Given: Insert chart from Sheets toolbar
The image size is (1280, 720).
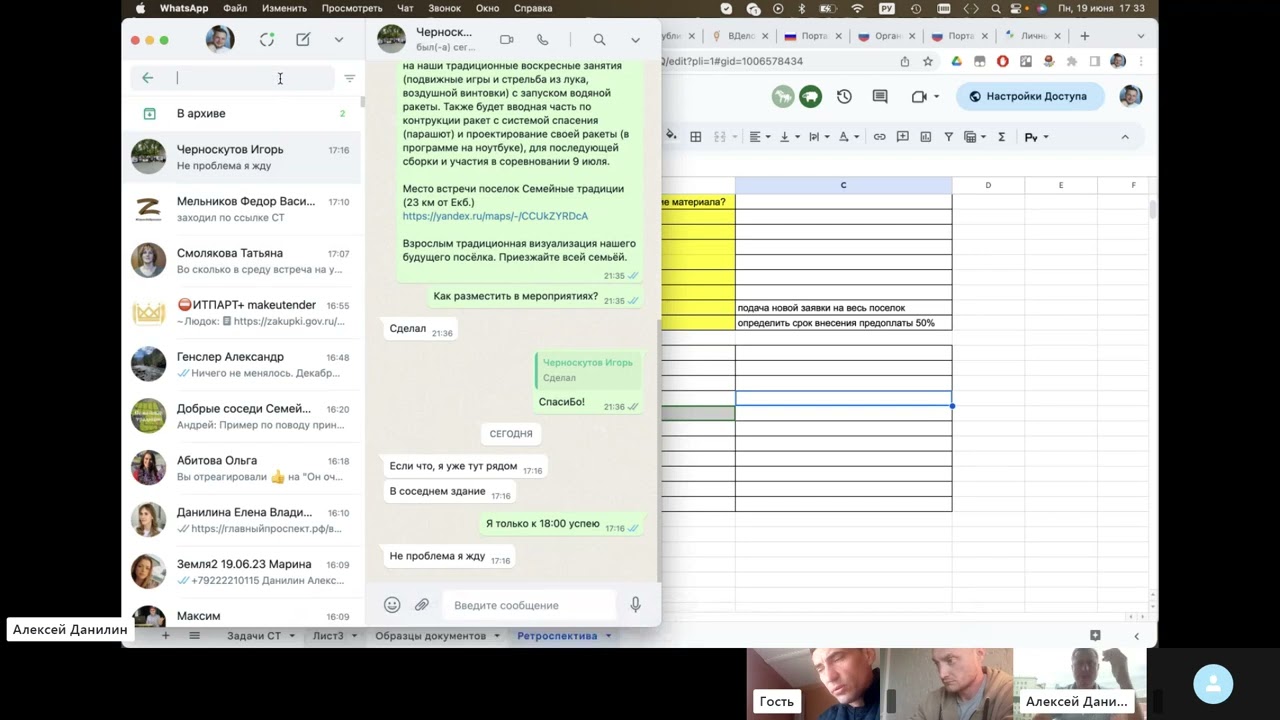Looking at the screenshot, I should (x=926, y=137).
